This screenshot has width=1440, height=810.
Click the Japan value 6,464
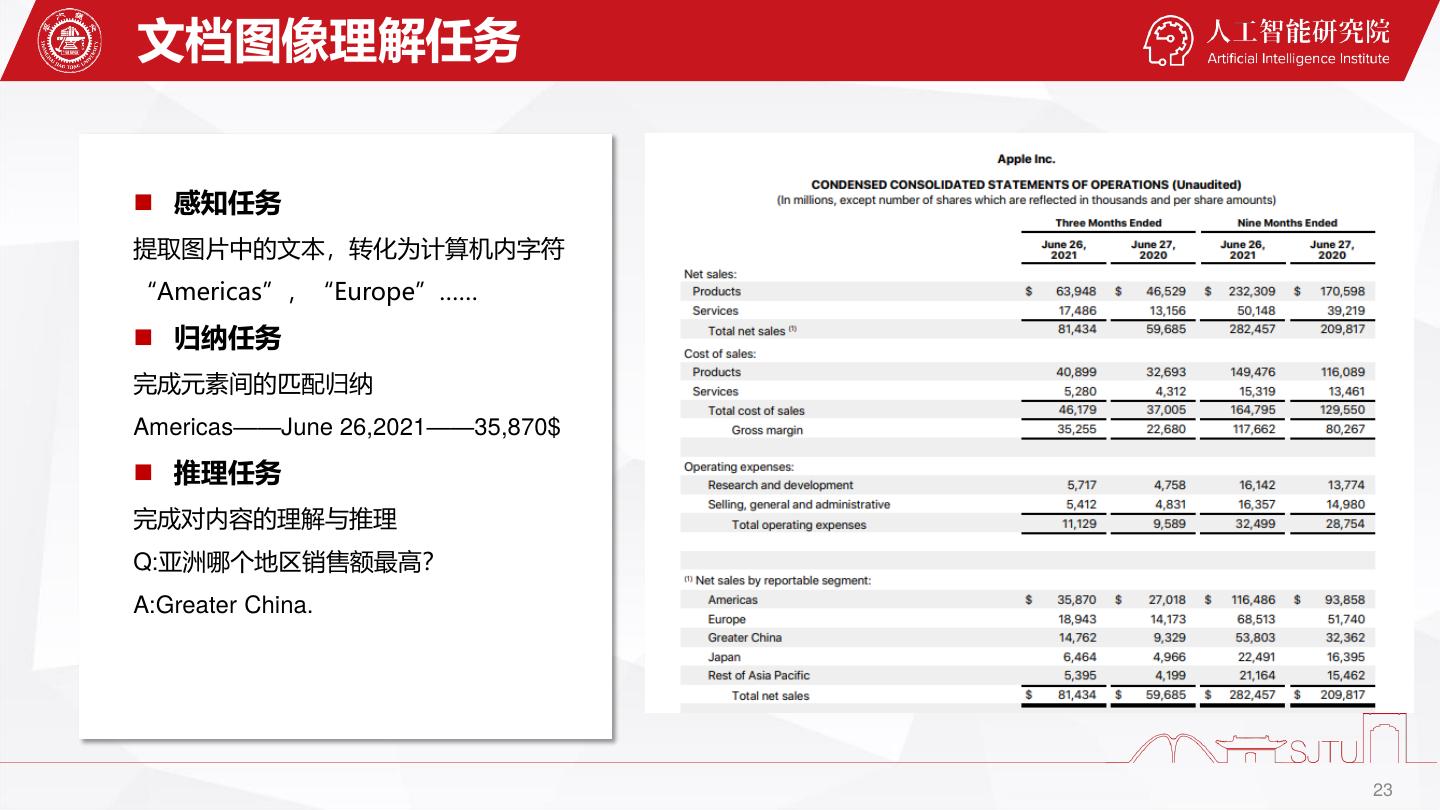(x=1081, y=657)
